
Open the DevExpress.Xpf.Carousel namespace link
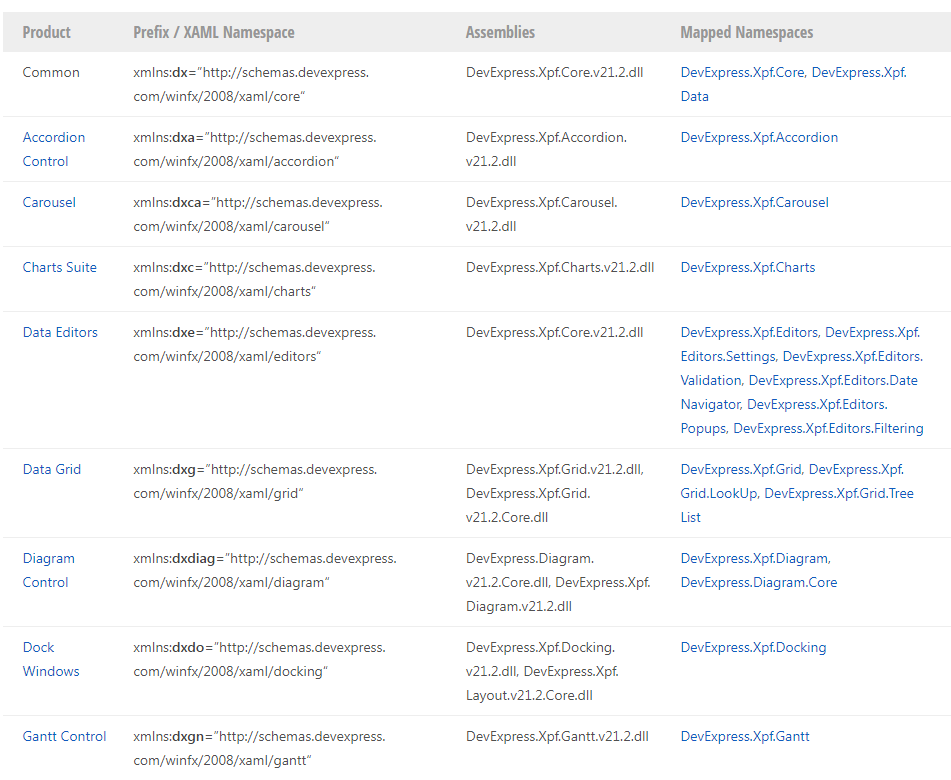click(x=754, y=203)
